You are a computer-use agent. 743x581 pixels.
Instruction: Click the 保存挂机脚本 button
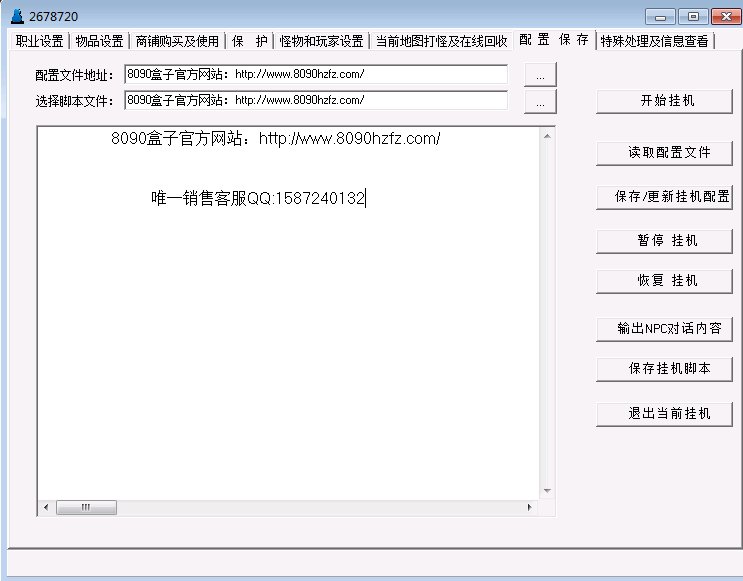coord(664,369)
